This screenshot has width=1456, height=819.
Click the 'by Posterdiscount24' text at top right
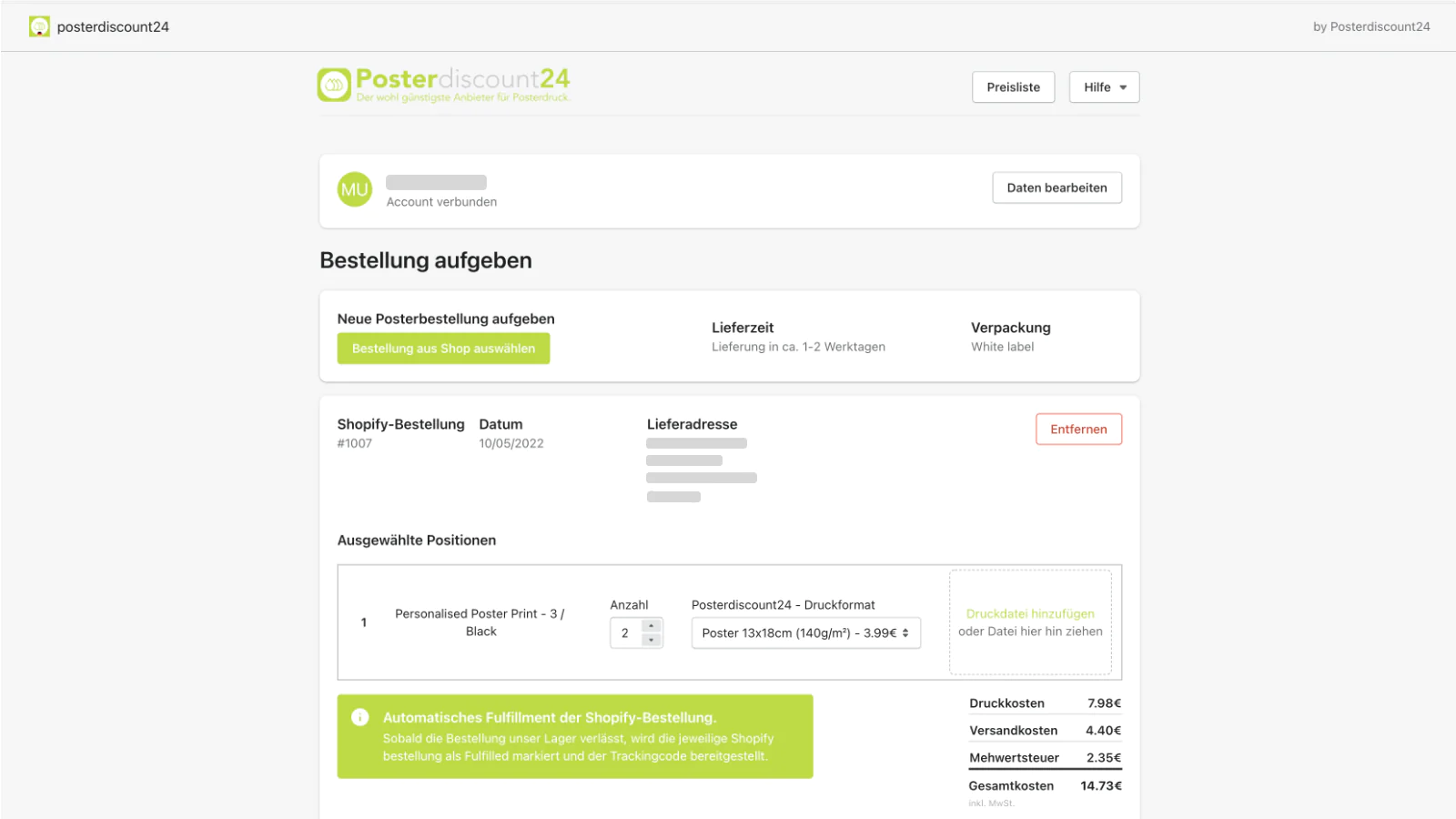(x=1370, y=27)
